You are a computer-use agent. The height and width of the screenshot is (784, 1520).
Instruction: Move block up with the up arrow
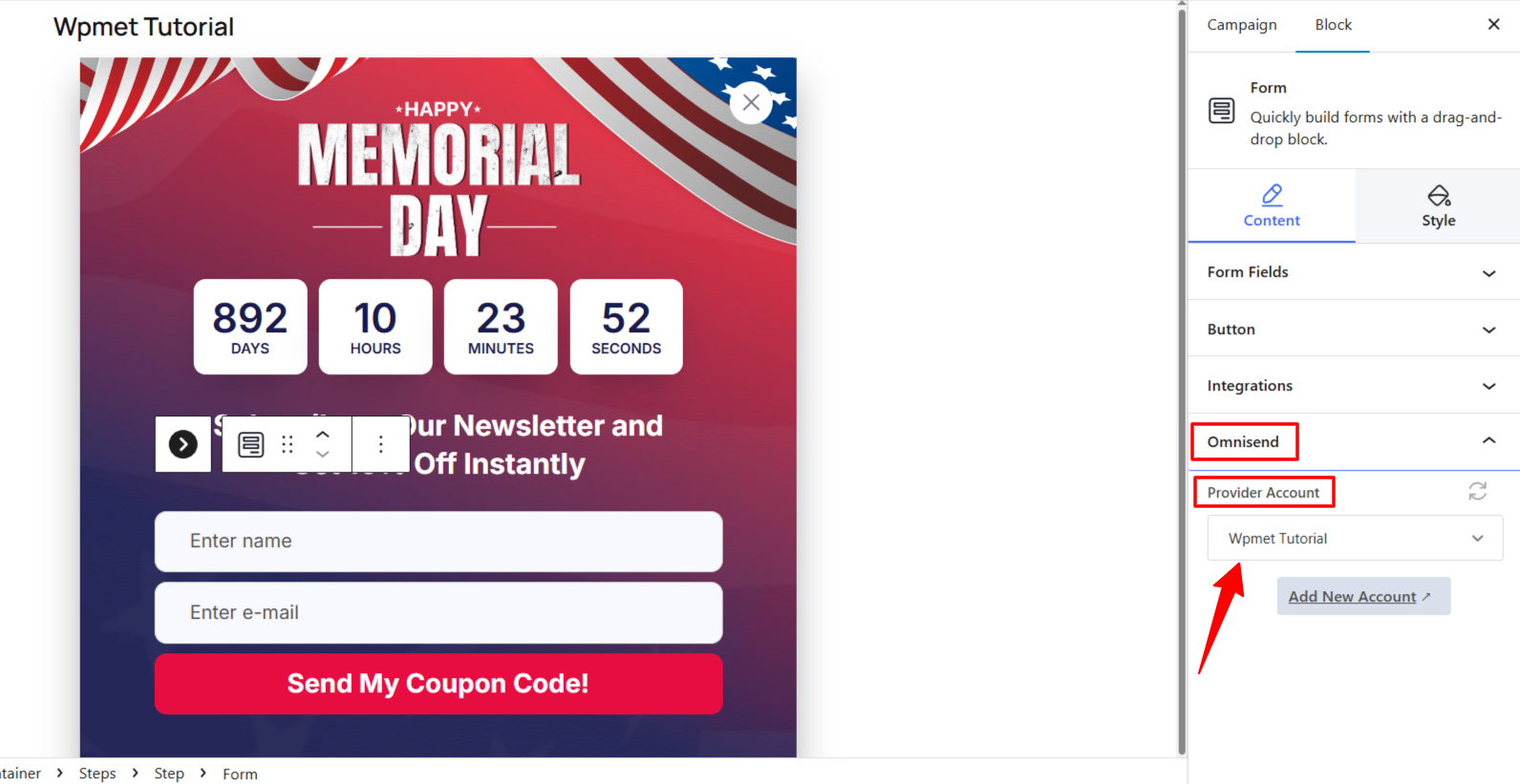click(323, 434)
